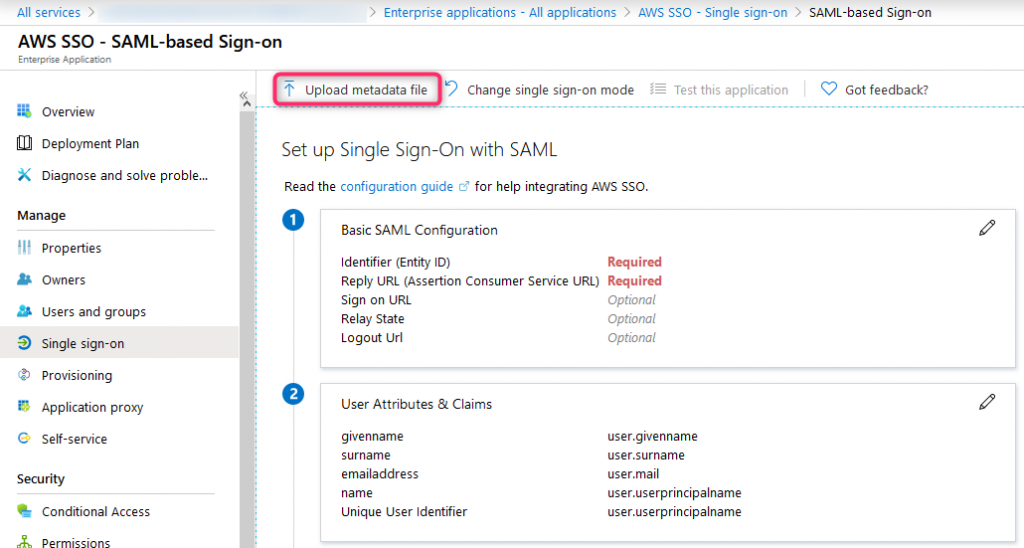Screen dimensions: 1024x548
Task: Click the Properties sliders icon
Action: pos(24,247)
